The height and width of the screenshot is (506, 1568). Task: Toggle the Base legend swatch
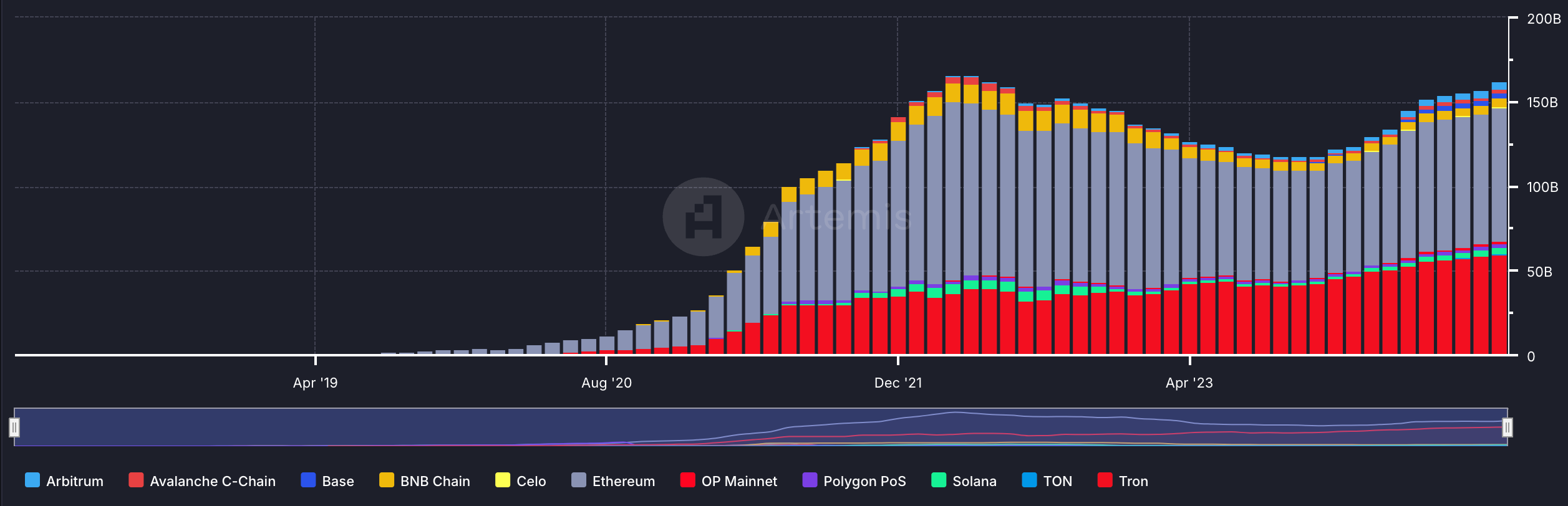308,480
